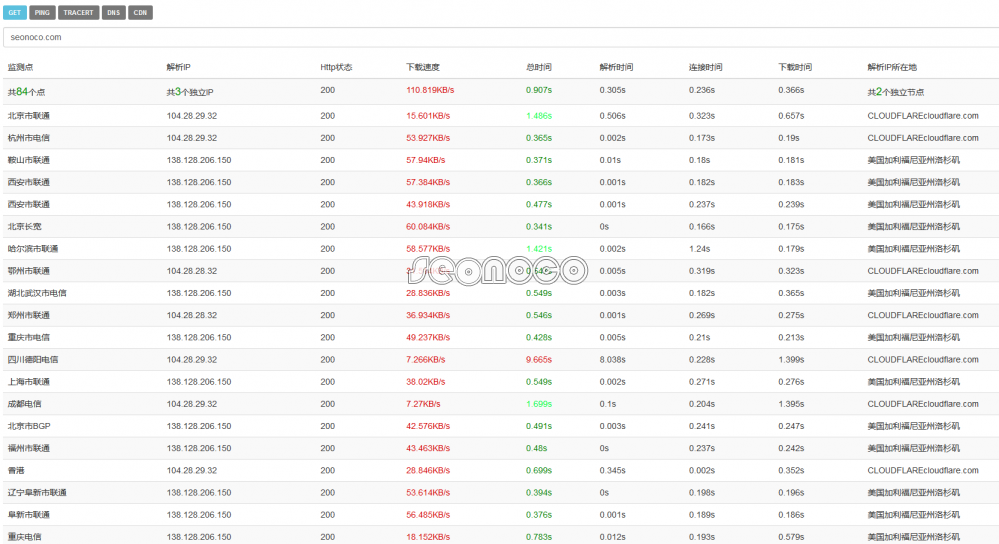Select the GET tab
The image size is (999, 544).
point(15,13)
